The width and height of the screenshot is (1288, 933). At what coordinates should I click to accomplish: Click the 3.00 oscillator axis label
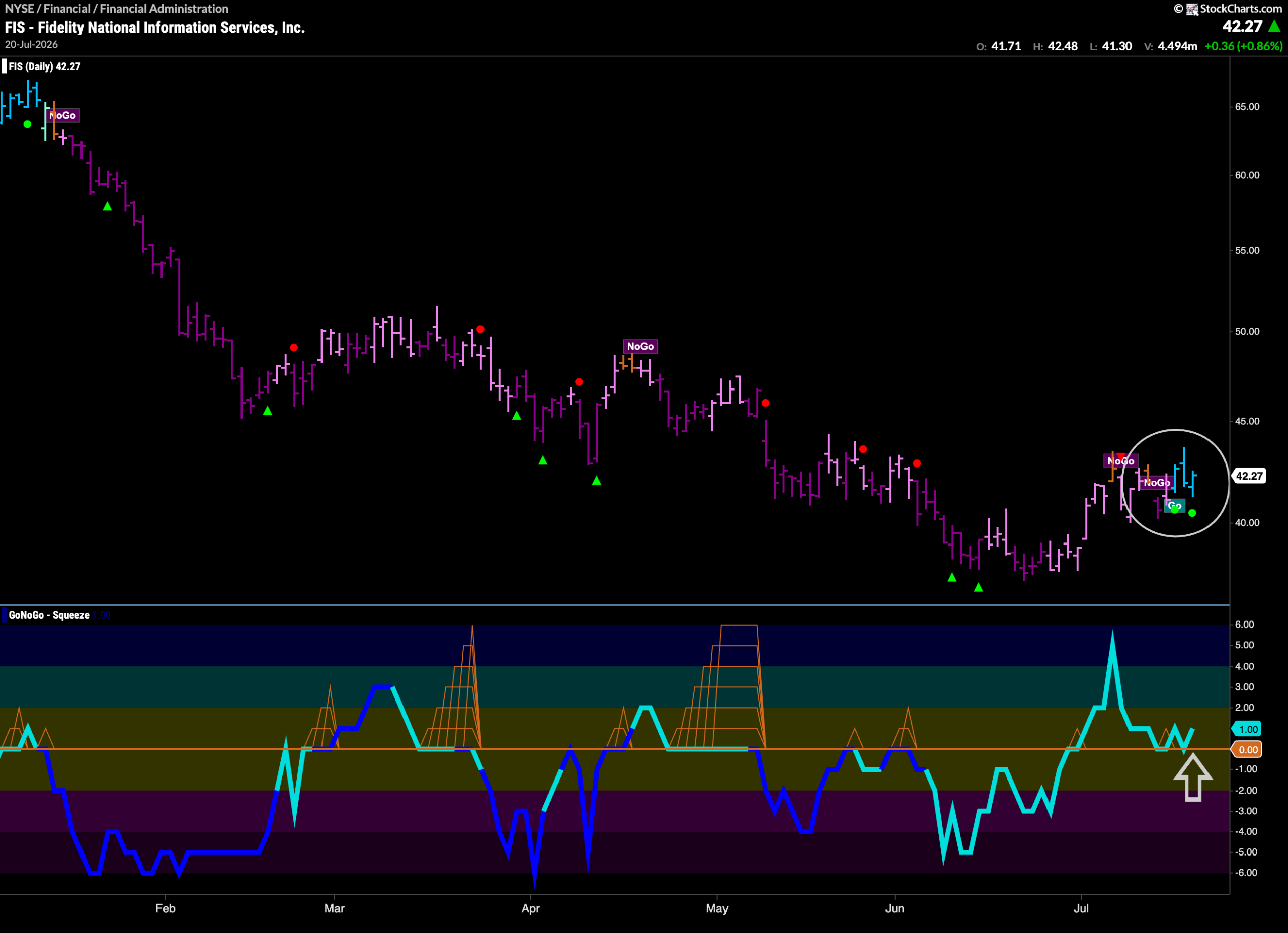(x=1244, y=687)
